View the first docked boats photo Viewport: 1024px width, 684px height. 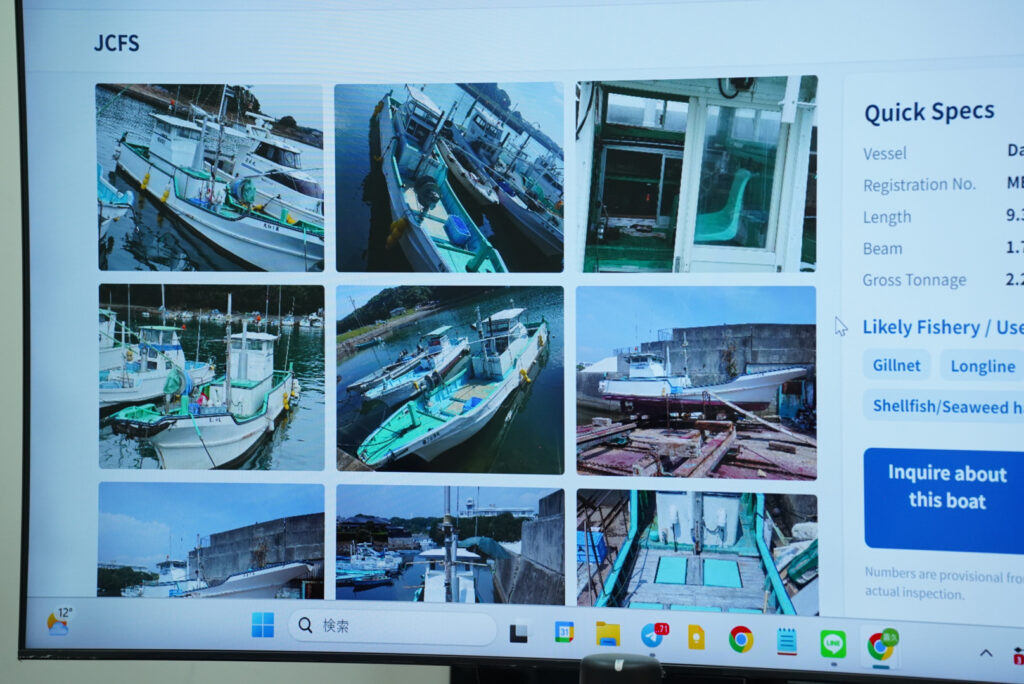pyautogui.click(x=210, y=177)
